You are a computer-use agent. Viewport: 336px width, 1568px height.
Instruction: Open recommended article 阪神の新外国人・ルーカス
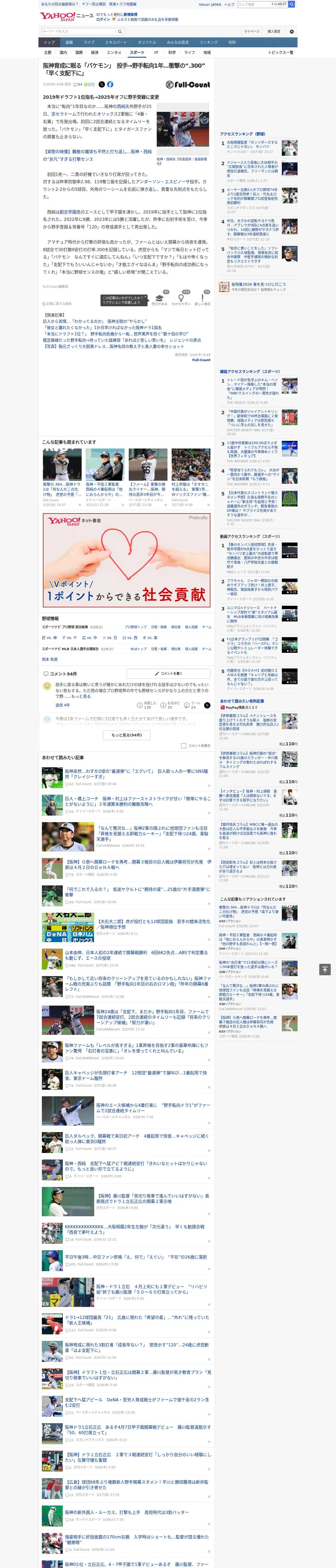pos(127,1512)
